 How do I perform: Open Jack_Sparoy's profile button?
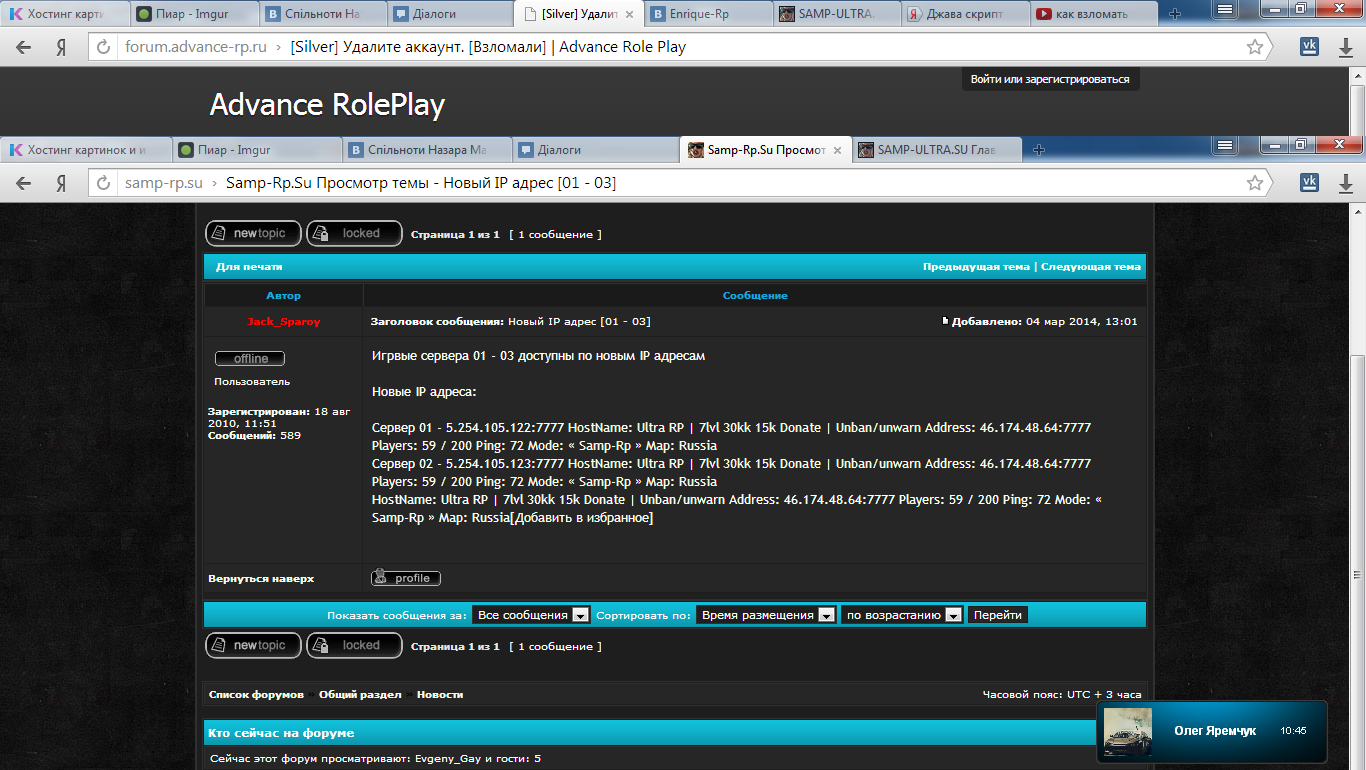click(406, 578)
